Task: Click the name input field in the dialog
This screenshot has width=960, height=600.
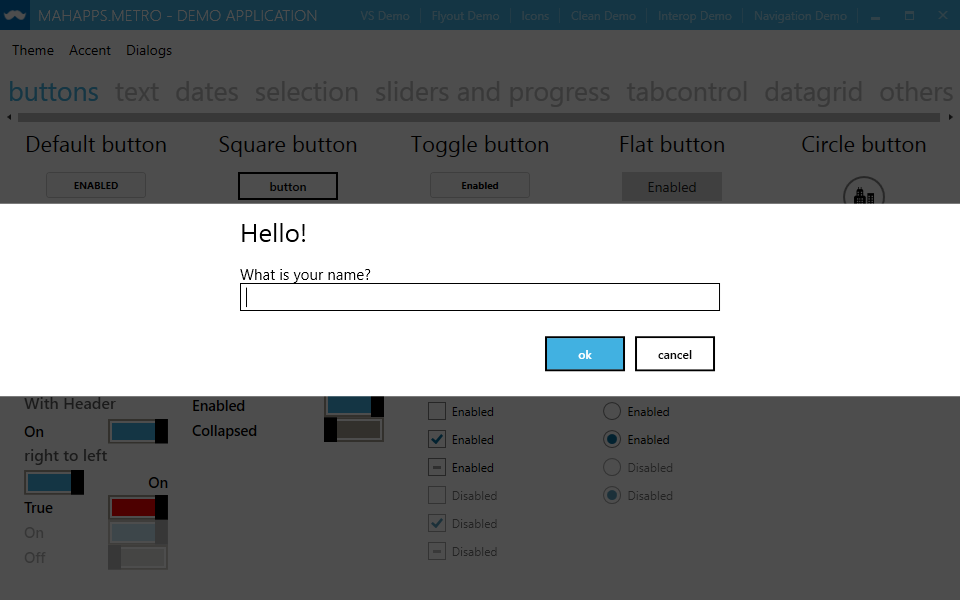Action: [x=479, y=297]
